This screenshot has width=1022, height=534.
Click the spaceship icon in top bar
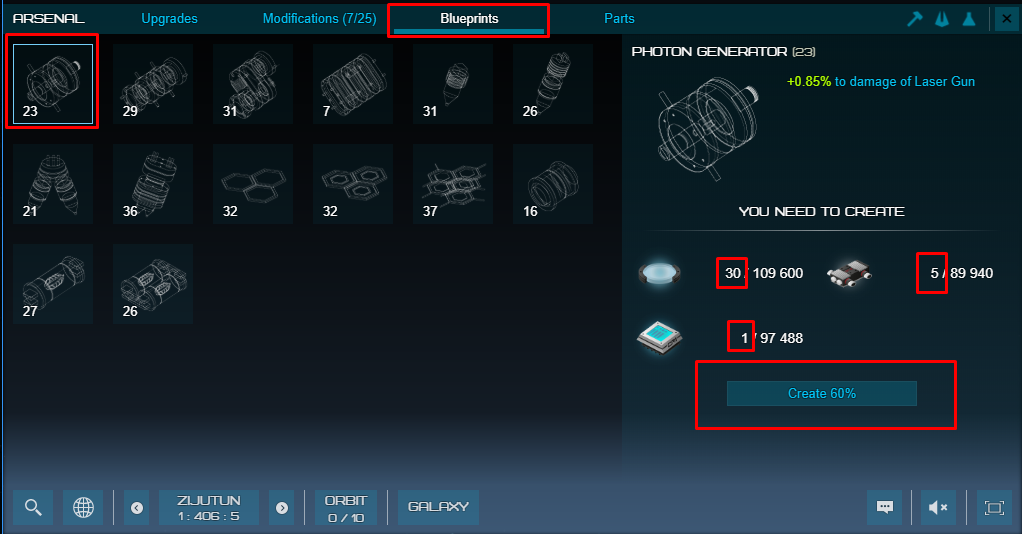coord(942,19)
